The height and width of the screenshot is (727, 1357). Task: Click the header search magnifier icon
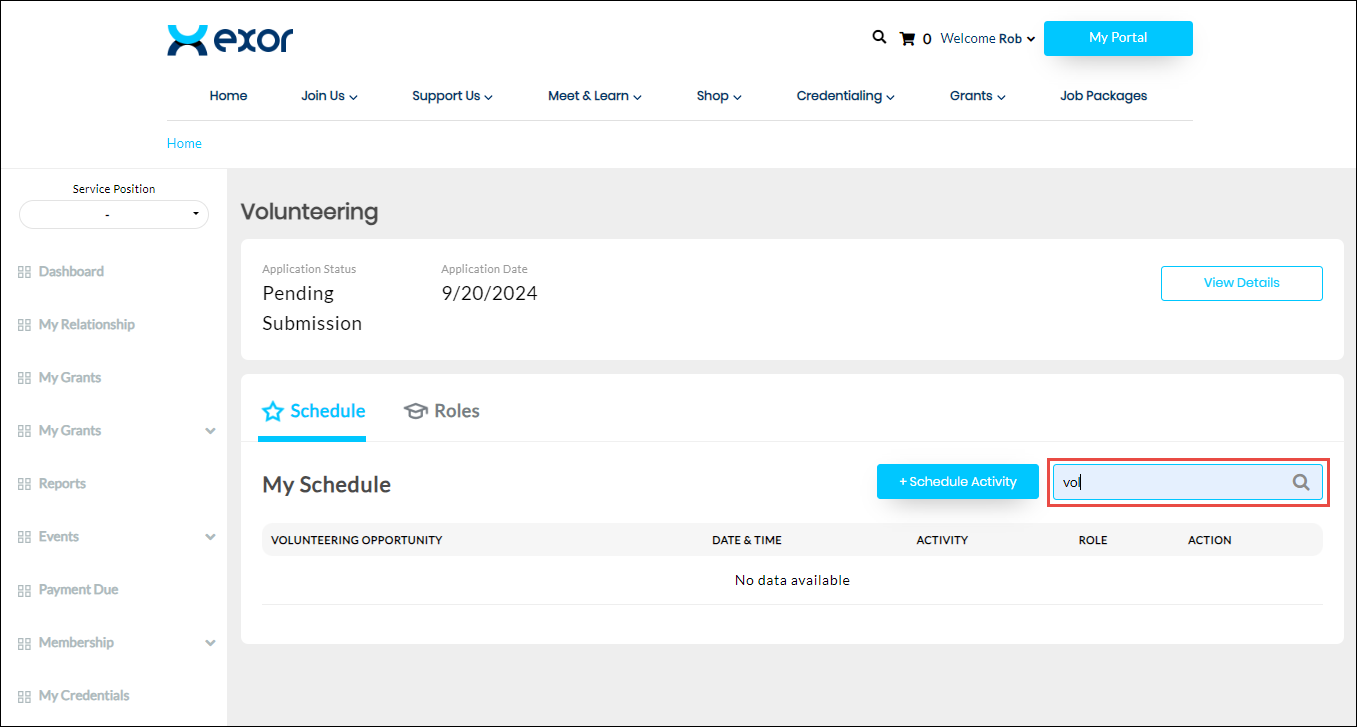[x=879, y=37]
